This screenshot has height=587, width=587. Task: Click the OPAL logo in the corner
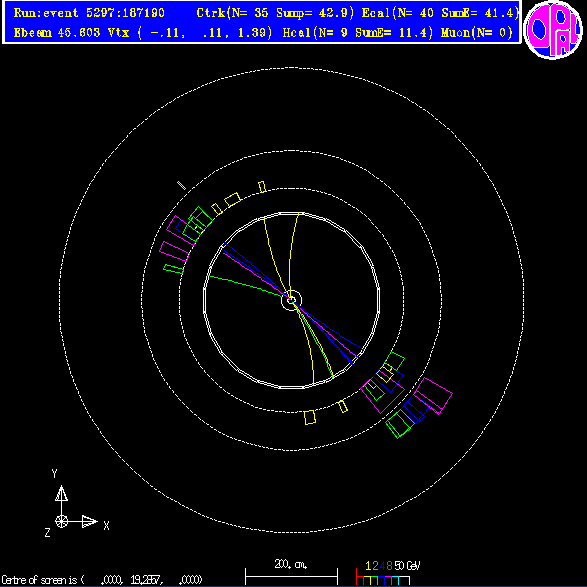coord(553,30)
